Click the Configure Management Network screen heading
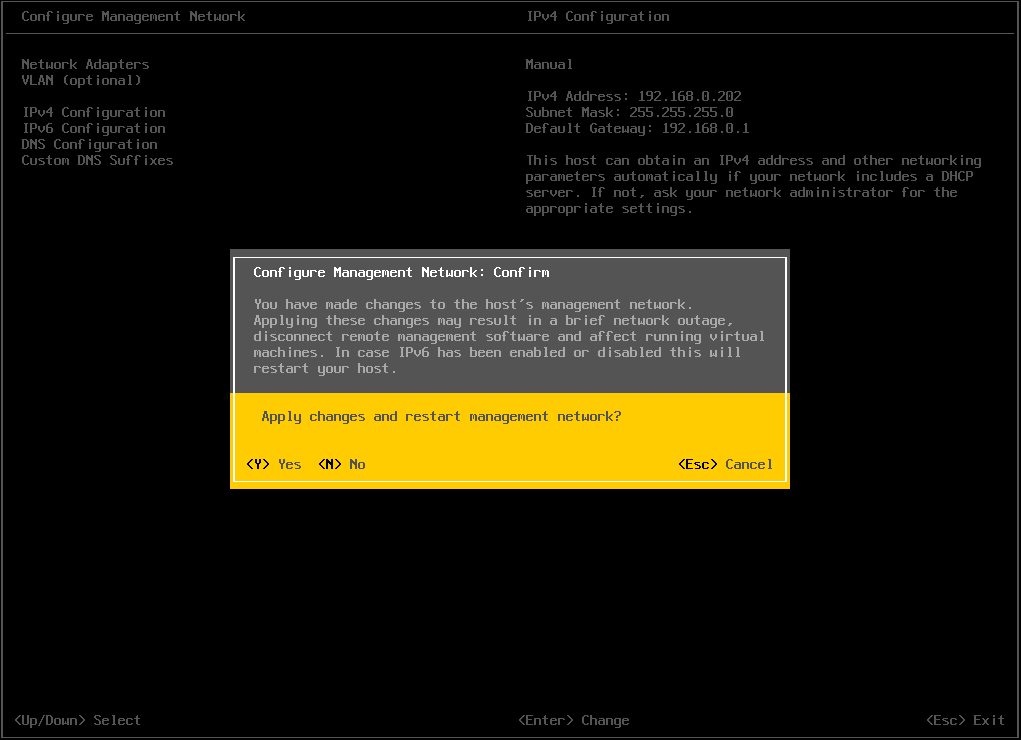Image resolution: width=1021 pixels, height=740 pixels. pos(133,16)
